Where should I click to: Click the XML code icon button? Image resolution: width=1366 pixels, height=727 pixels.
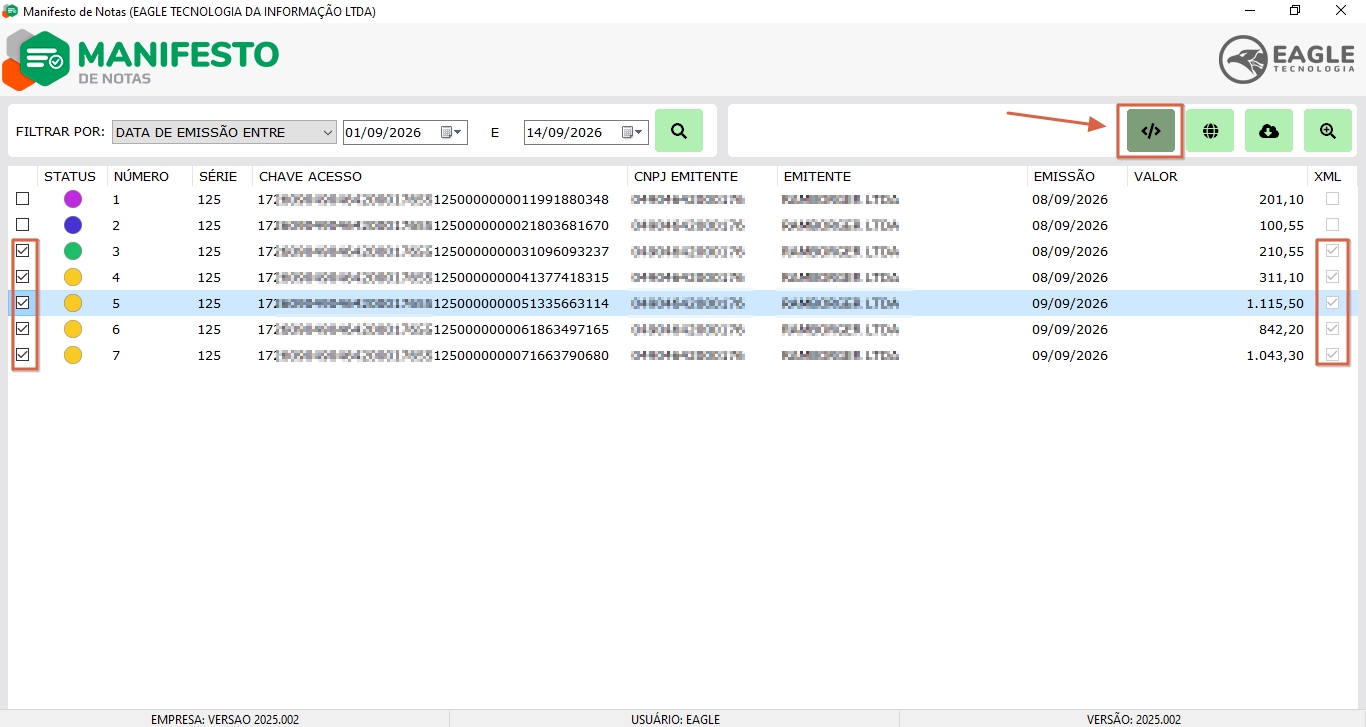(1151, 131)
